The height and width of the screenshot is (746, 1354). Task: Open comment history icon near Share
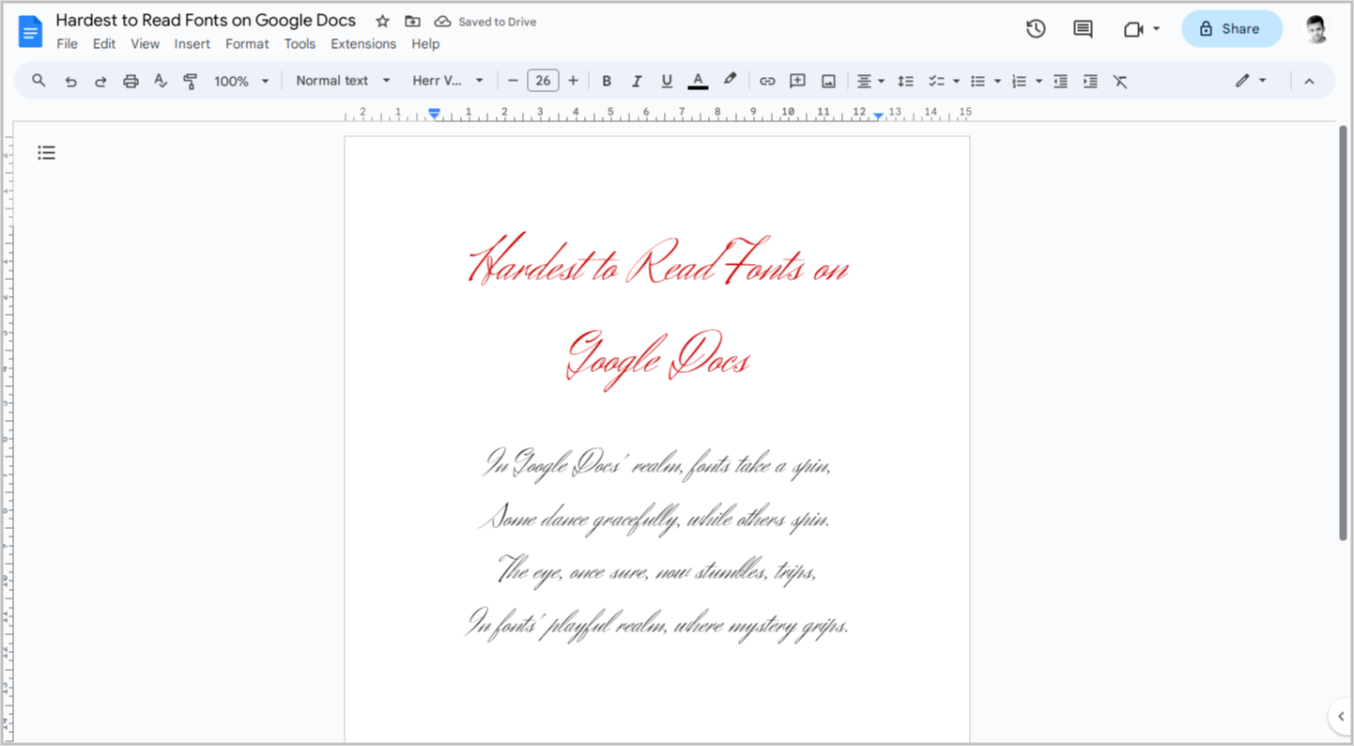[x=1083, y=29]
